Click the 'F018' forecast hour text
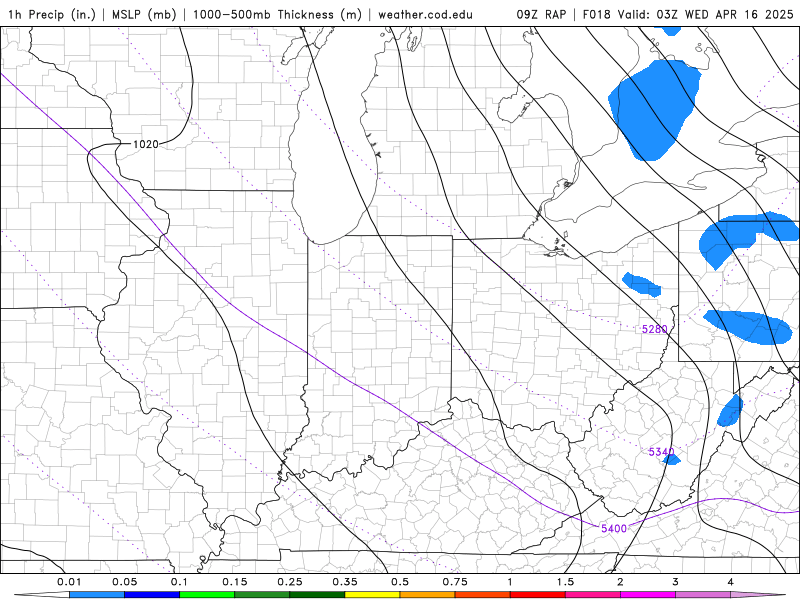Screen dimensions: 800x600 (x=596, y=14)
